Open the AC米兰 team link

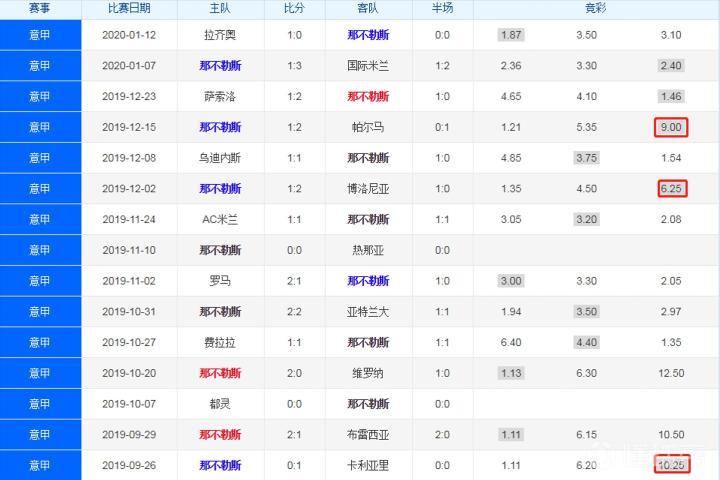[x=220, y=220]
